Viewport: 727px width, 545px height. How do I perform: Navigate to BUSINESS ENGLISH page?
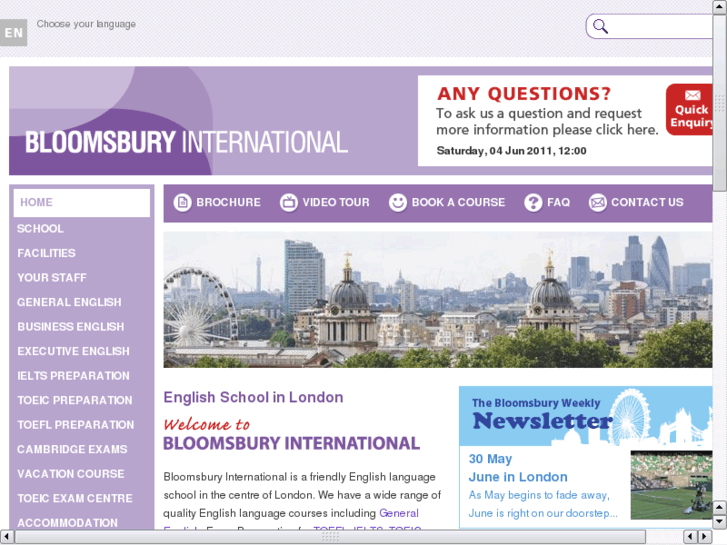point(70,327)
